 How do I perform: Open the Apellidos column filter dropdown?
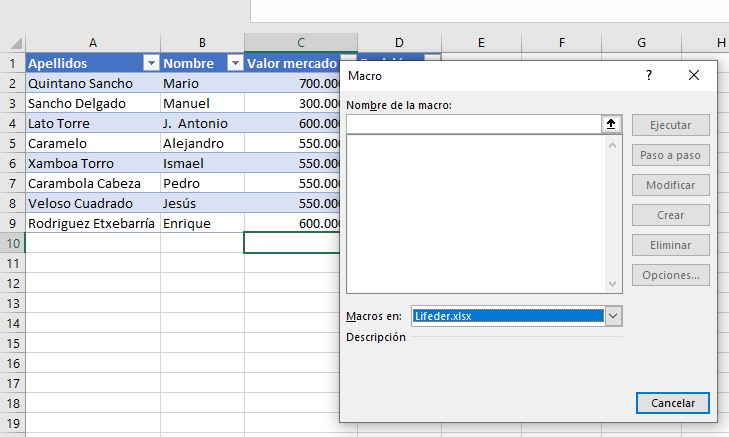150,63
